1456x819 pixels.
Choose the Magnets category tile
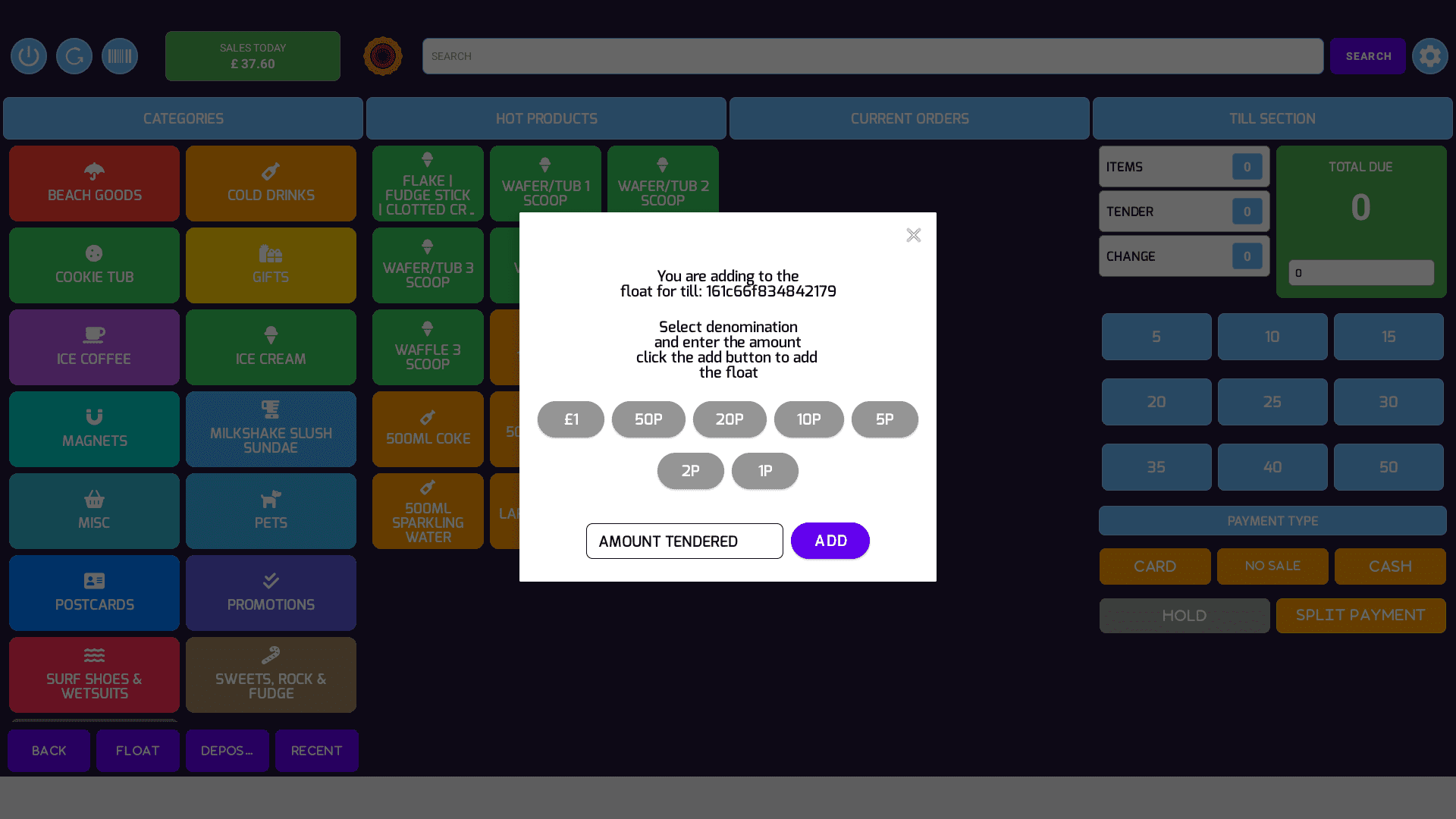tap(94, 429)
